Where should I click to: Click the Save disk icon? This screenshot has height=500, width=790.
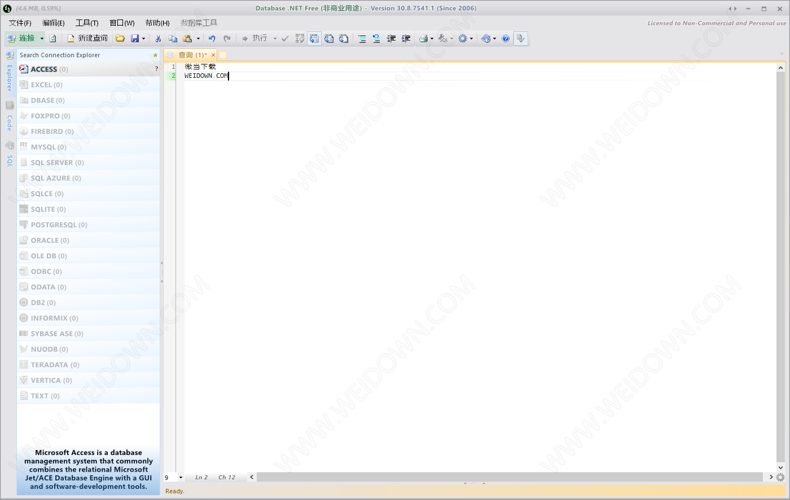click(135, 39)
